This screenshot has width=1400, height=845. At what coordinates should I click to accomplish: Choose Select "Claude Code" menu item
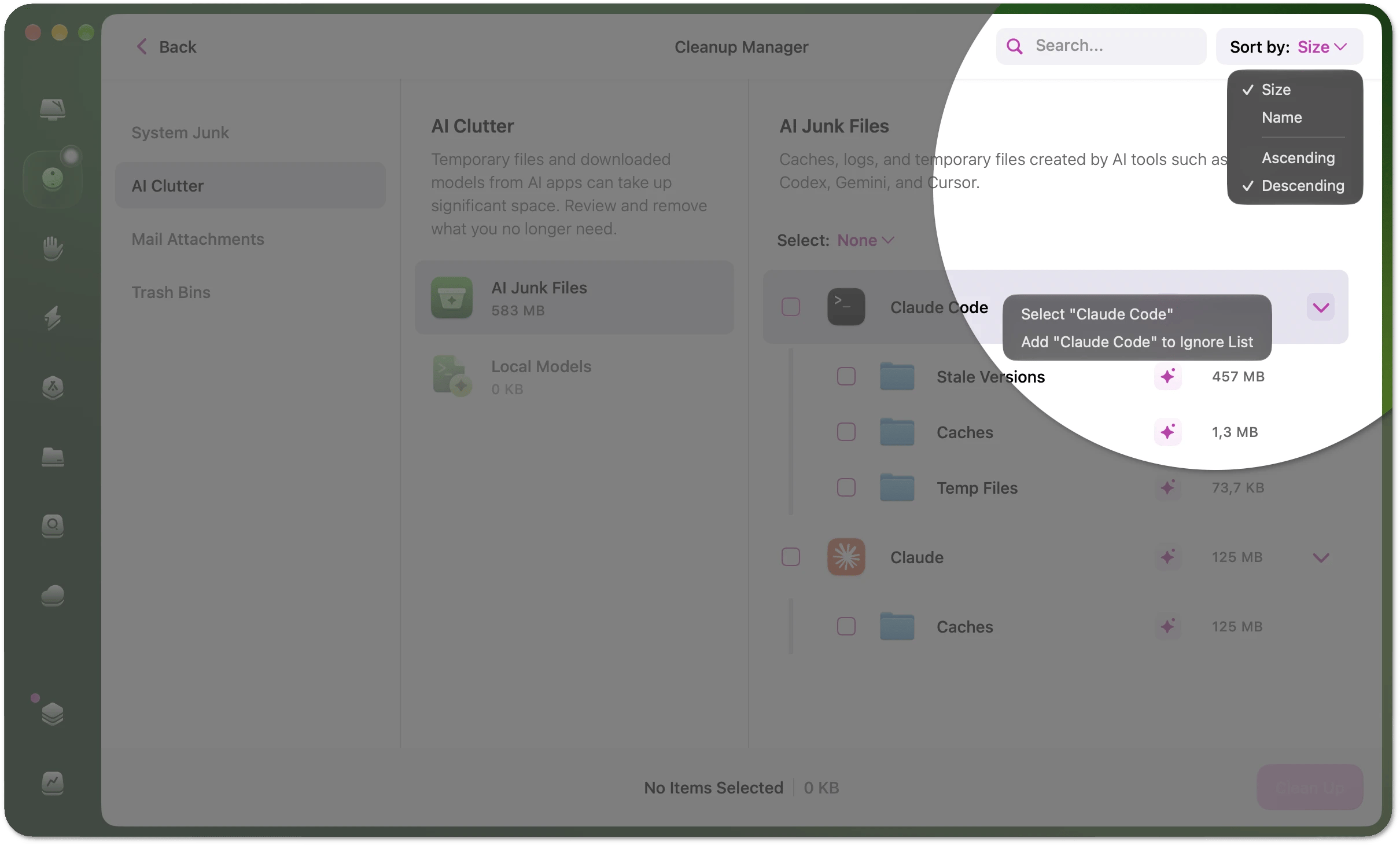point(1137,314)
